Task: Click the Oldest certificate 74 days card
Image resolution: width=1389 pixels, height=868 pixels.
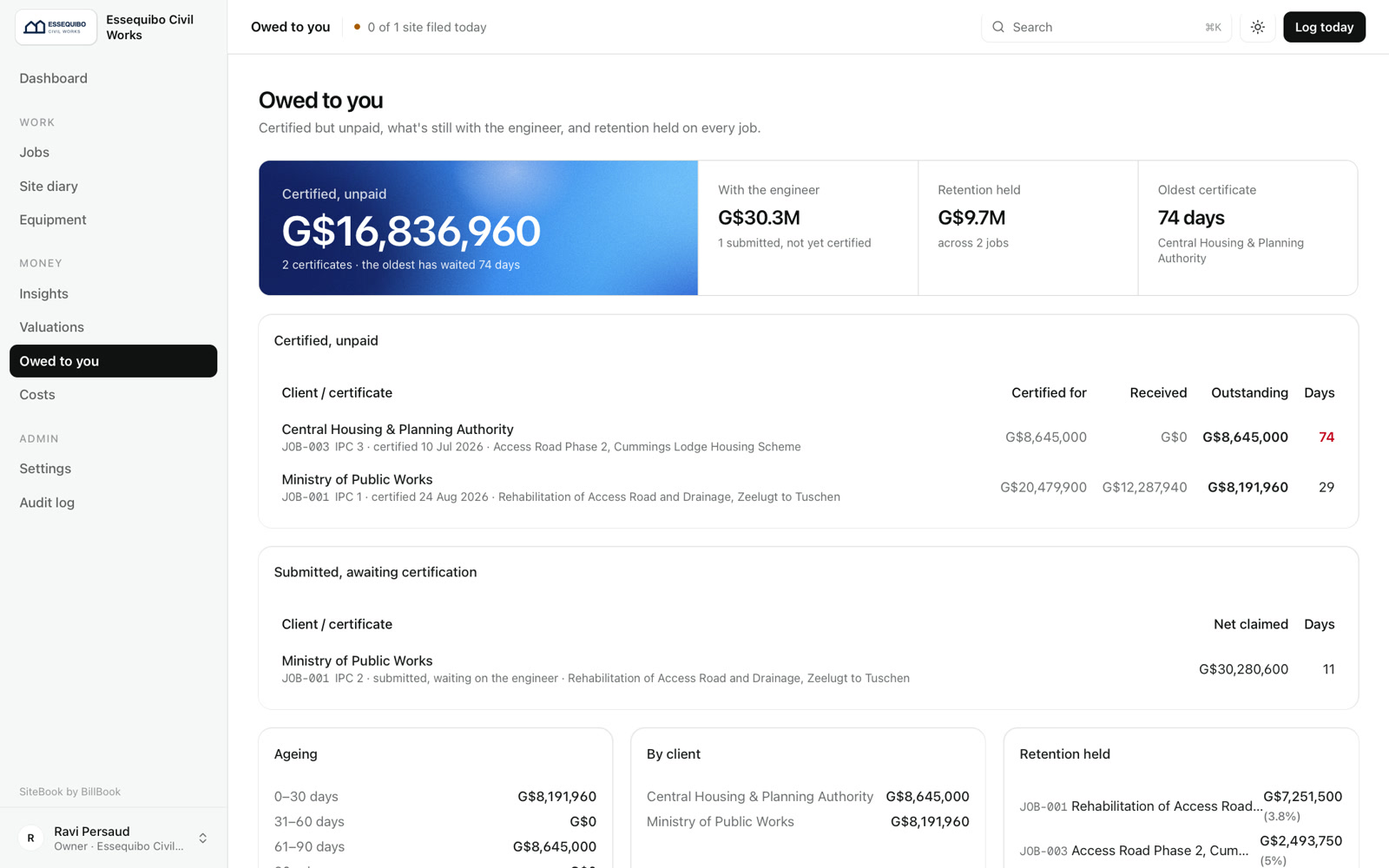Action: pyautogui.click(x=1247, y=227)
